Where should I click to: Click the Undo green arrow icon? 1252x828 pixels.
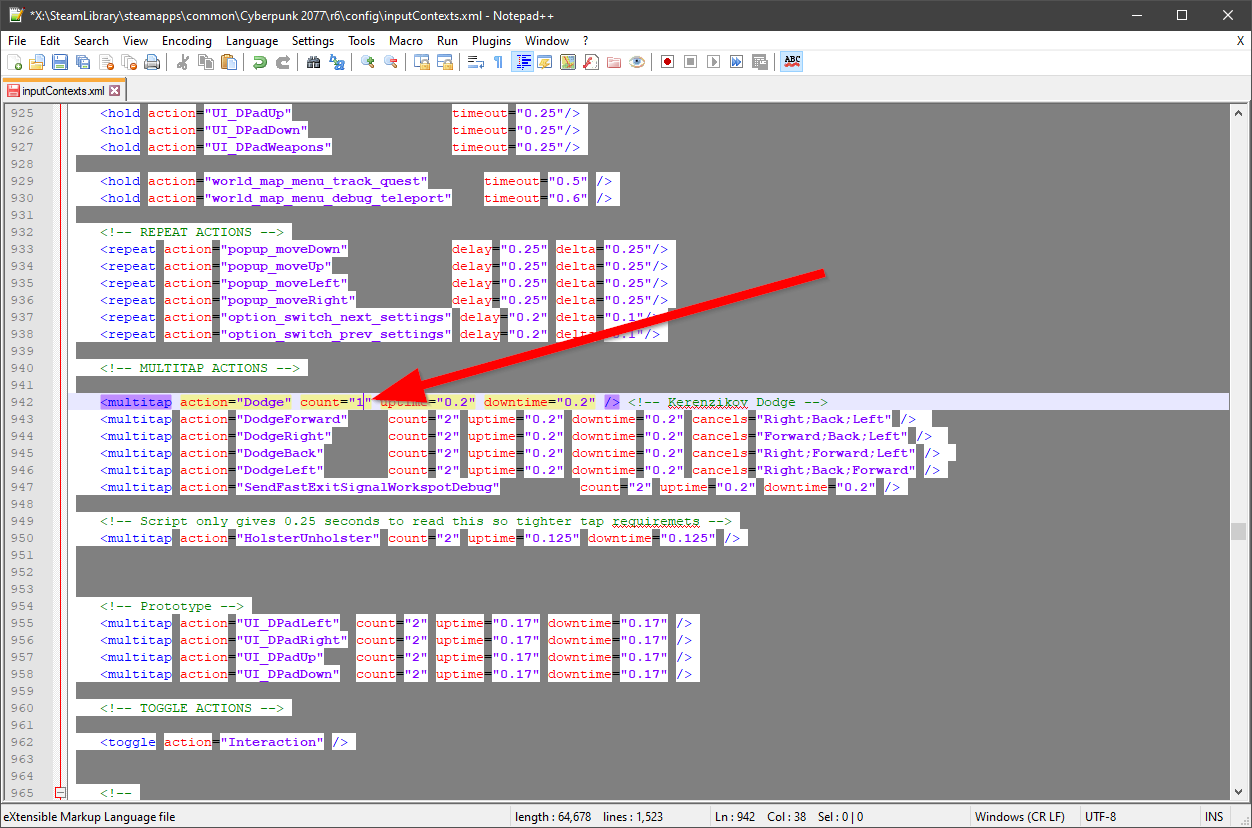click(259, 62)
